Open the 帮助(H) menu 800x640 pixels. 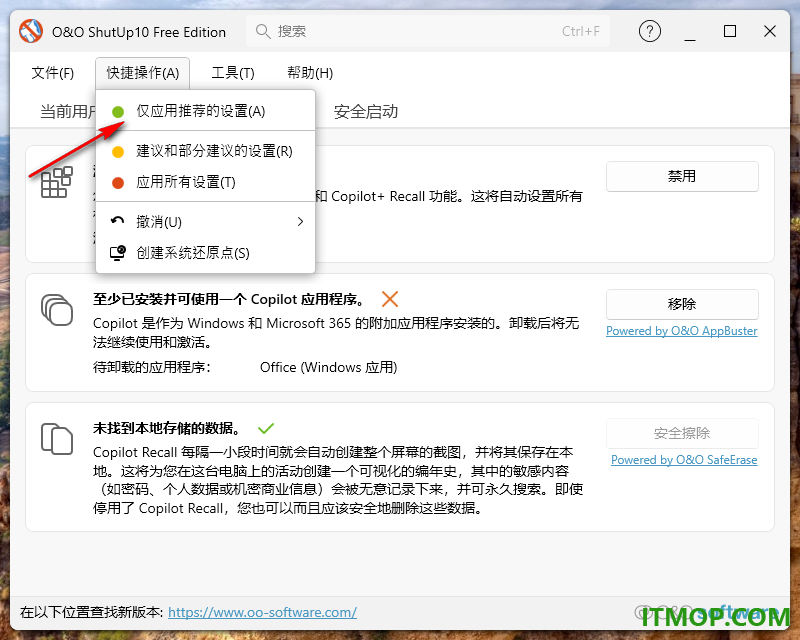[x=310, y=73]
